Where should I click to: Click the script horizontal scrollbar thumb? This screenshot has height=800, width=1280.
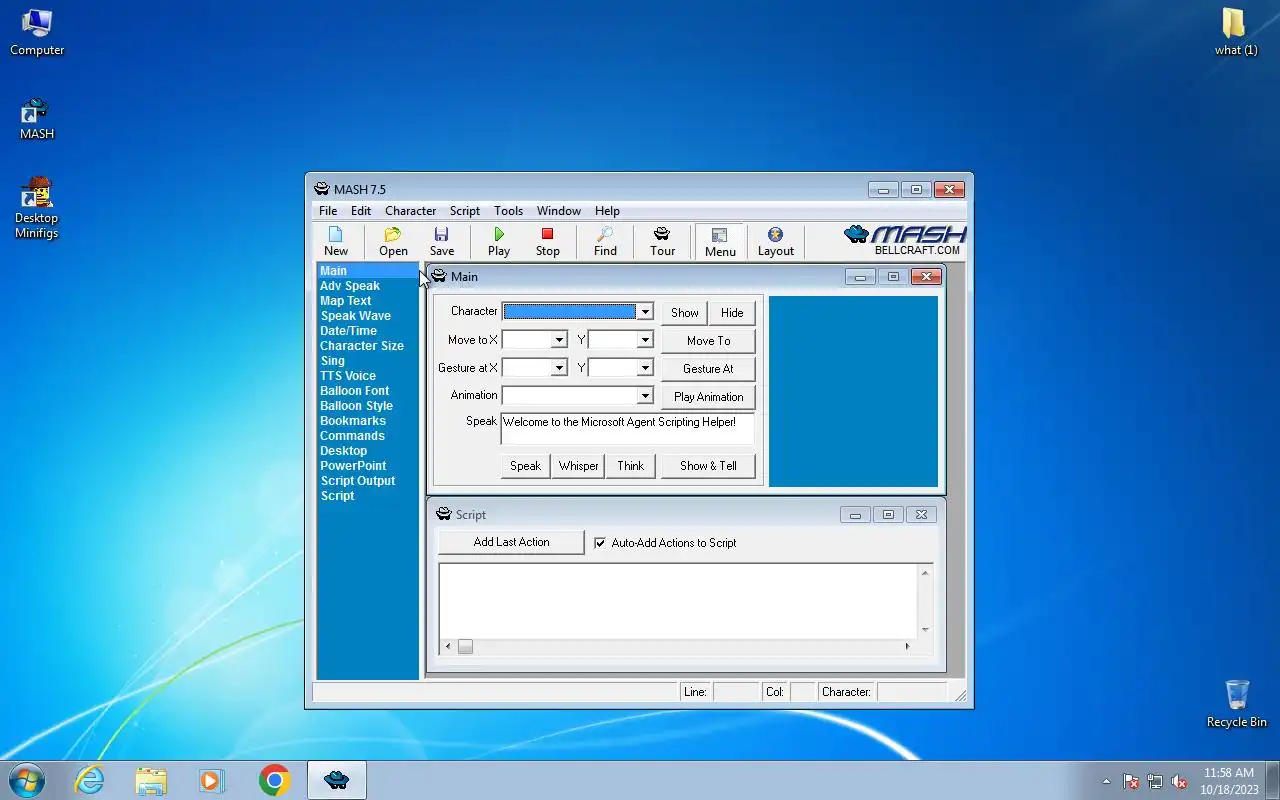(x=465, y=647)
